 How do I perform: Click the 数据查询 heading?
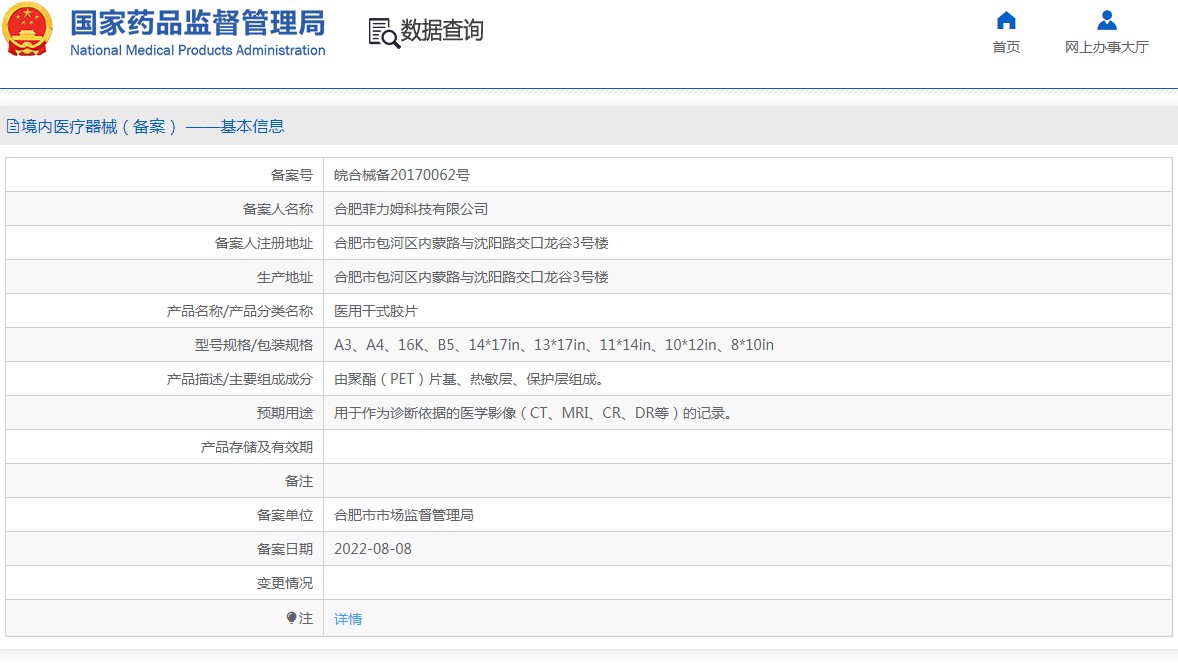442,30
